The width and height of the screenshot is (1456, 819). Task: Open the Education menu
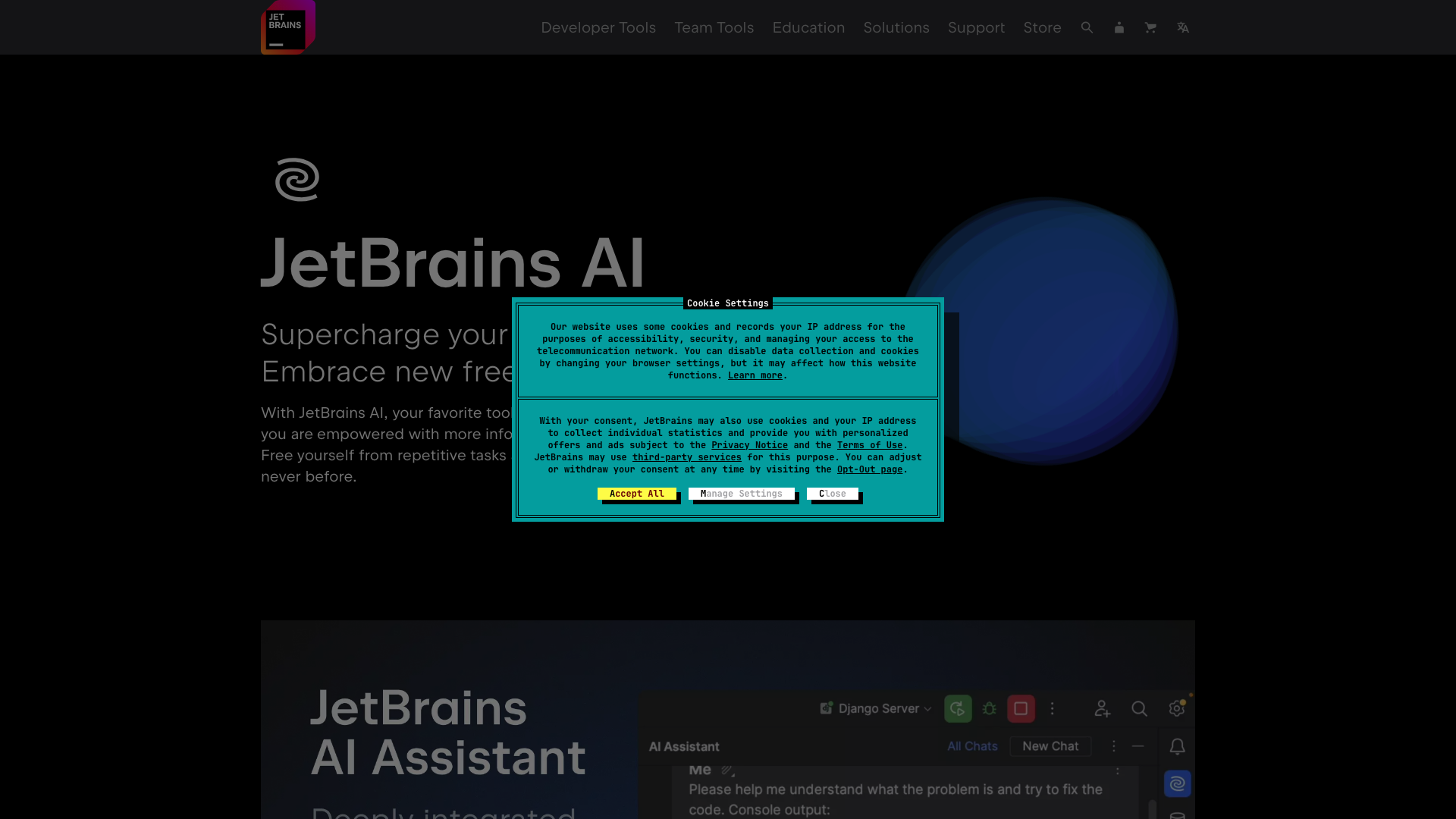(x=808, y=27)
